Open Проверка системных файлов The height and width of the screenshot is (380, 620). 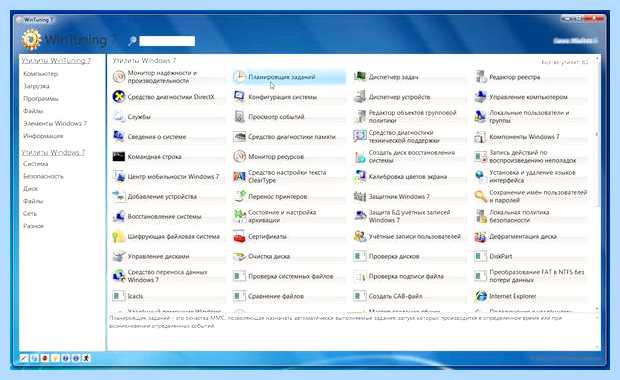(x=289, y=276)
